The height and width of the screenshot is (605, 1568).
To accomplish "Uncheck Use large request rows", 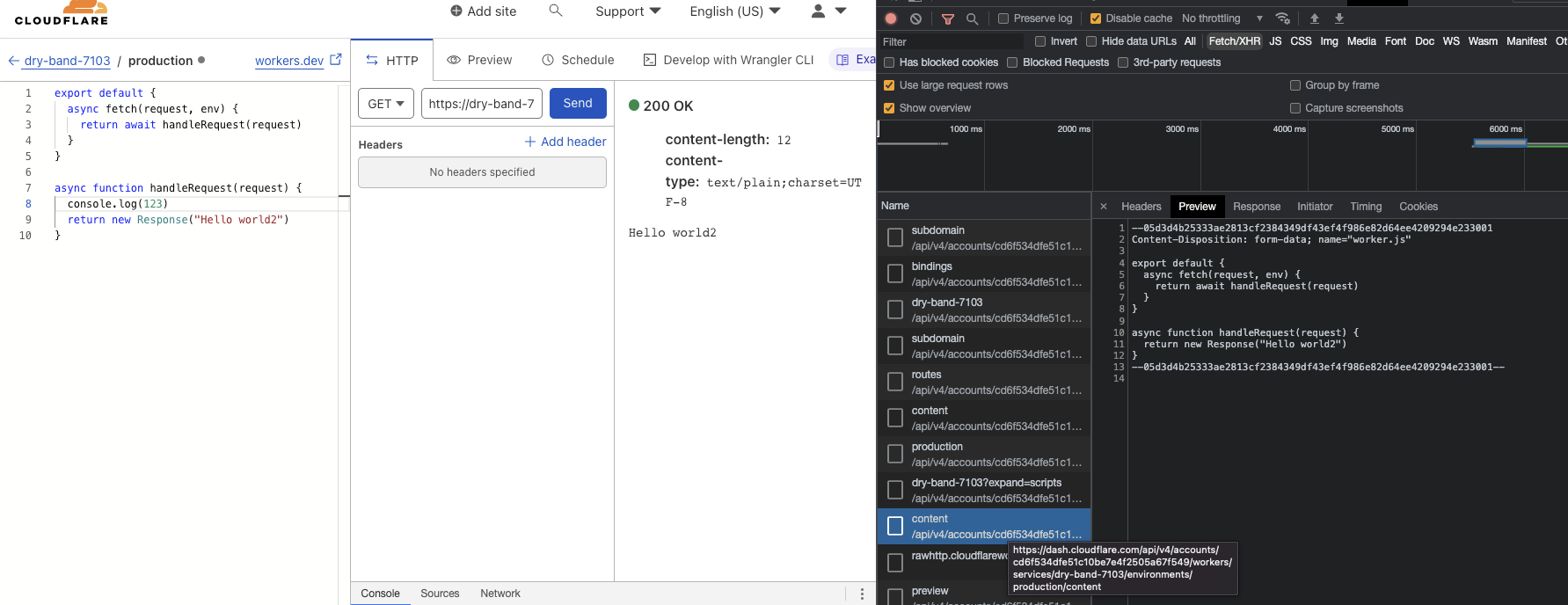I will [x=889, y=85].
